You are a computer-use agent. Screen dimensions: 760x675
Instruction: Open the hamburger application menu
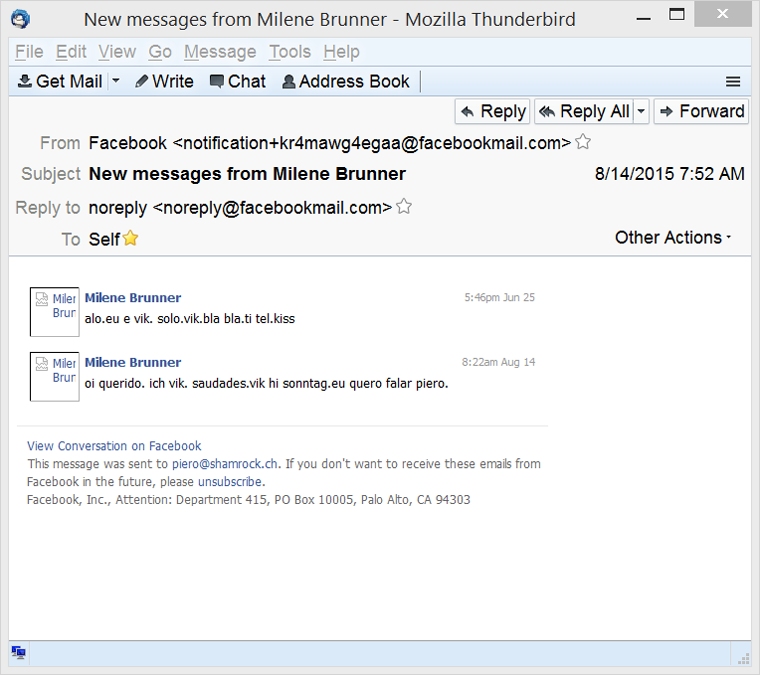pyautogui.click(x=733, y=82)
